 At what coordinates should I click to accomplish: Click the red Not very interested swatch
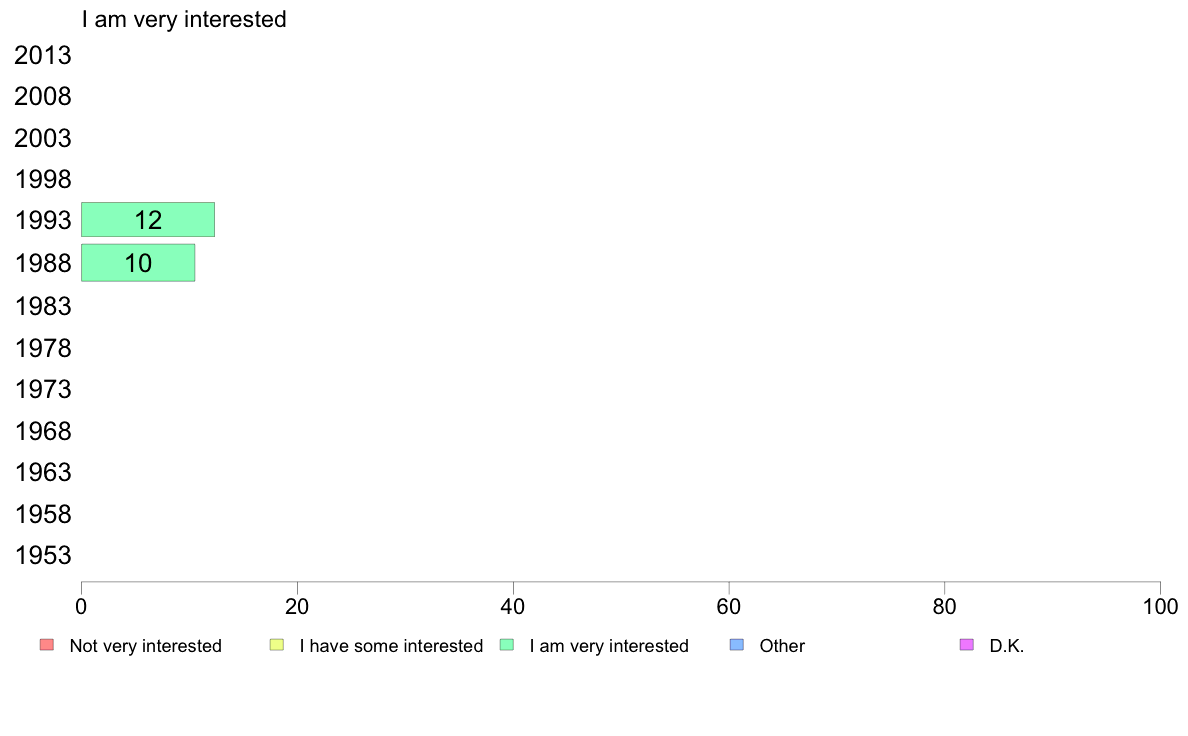click(47, 645)
